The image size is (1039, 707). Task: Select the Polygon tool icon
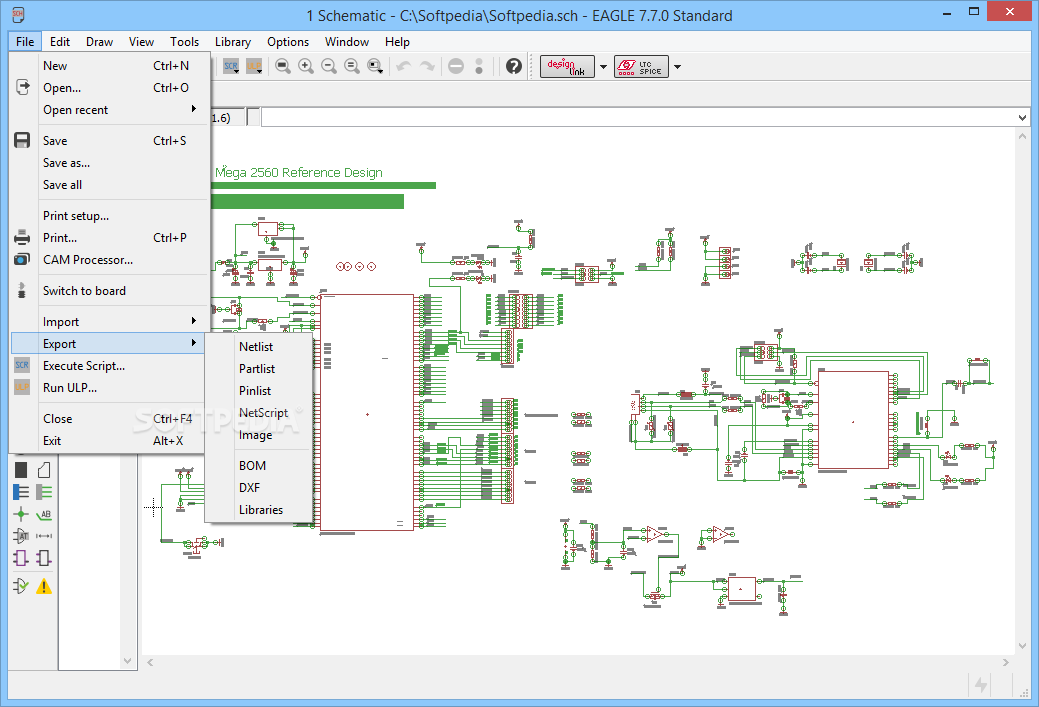point(44,470)
